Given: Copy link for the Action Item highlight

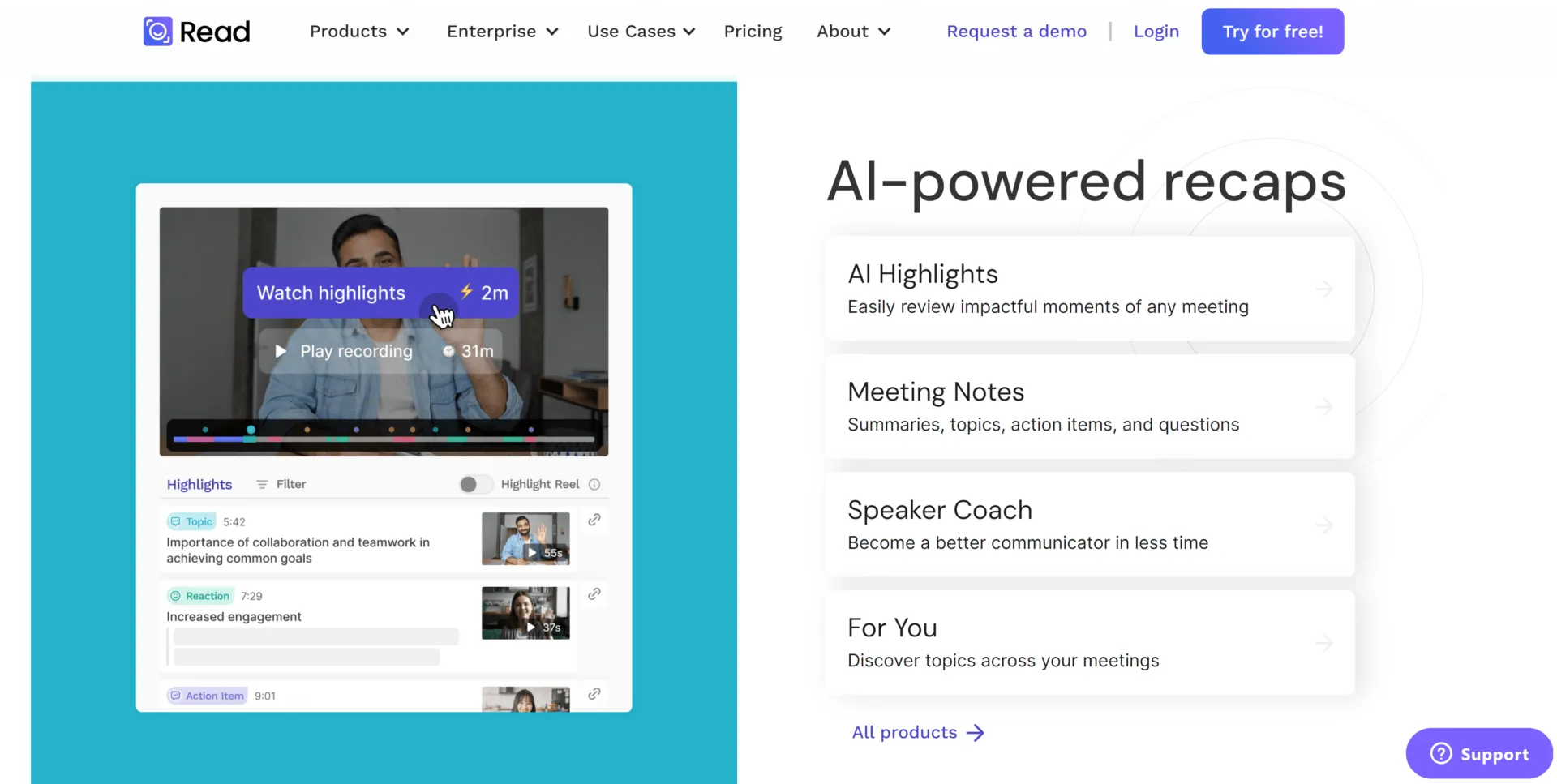Looking at the screenshot, I should 594,694.
